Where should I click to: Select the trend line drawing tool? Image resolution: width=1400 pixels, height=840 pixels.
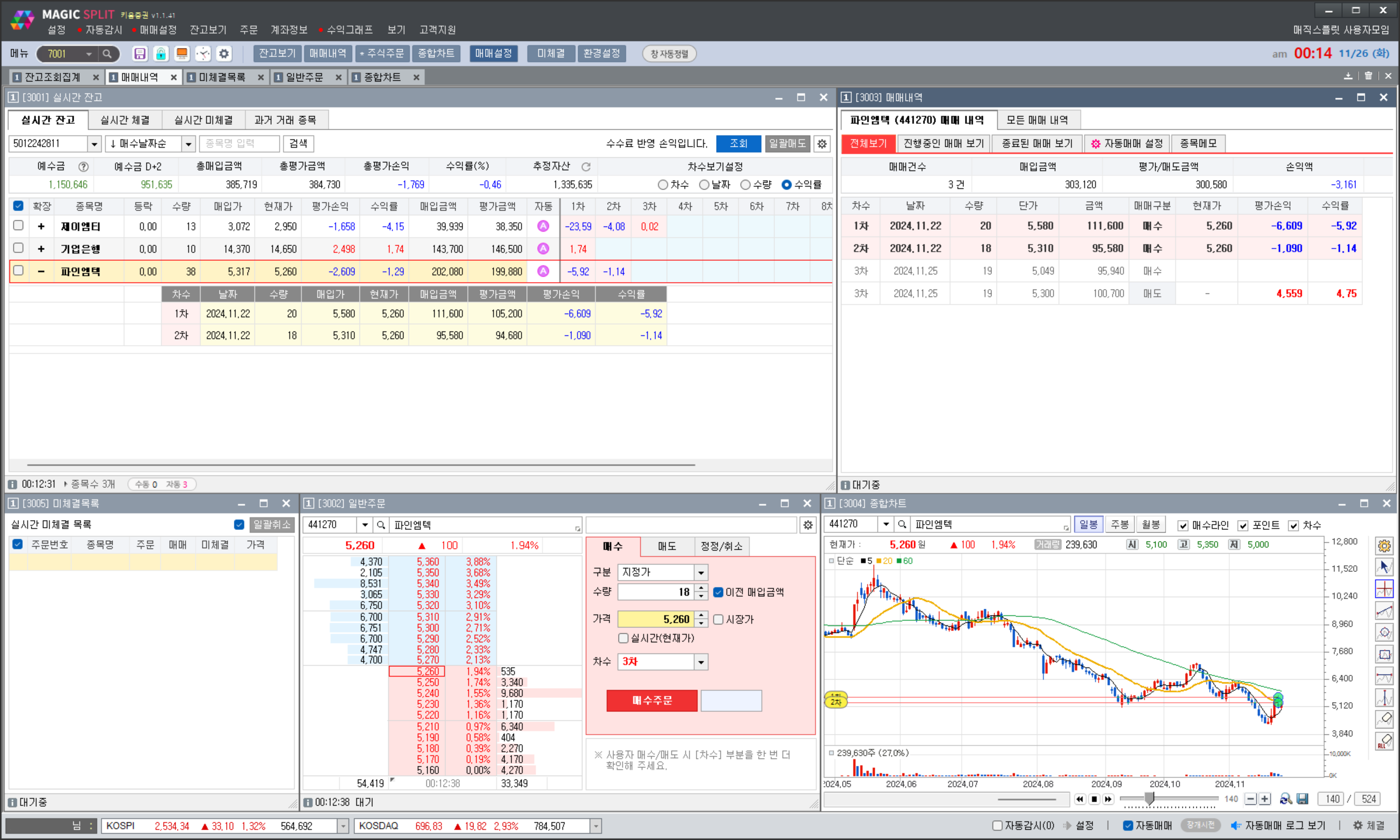point(1384,611)
